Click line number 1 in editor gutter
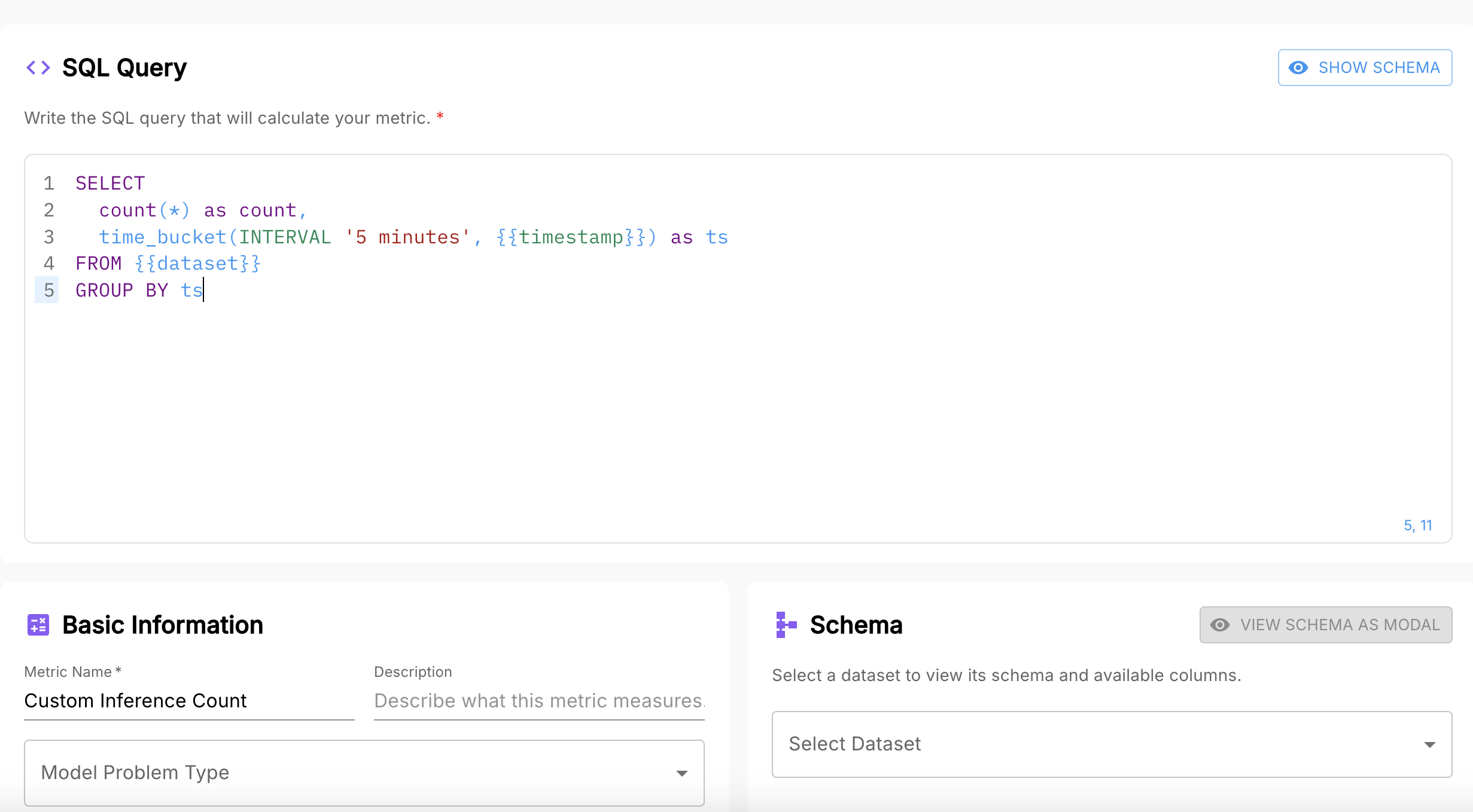The width and height of the screenshot is (1473, 812). (x=49, y=183)
